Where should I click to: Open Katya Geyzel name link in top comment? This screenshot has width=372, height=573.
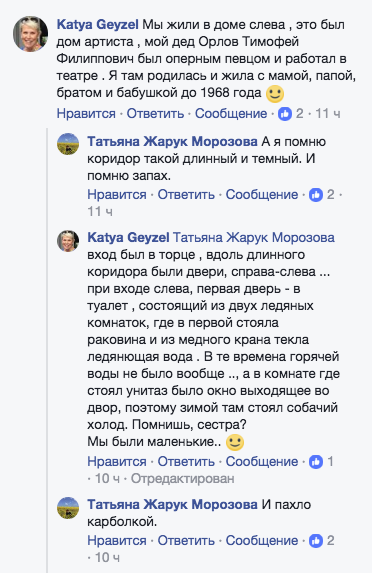(98, 25)
